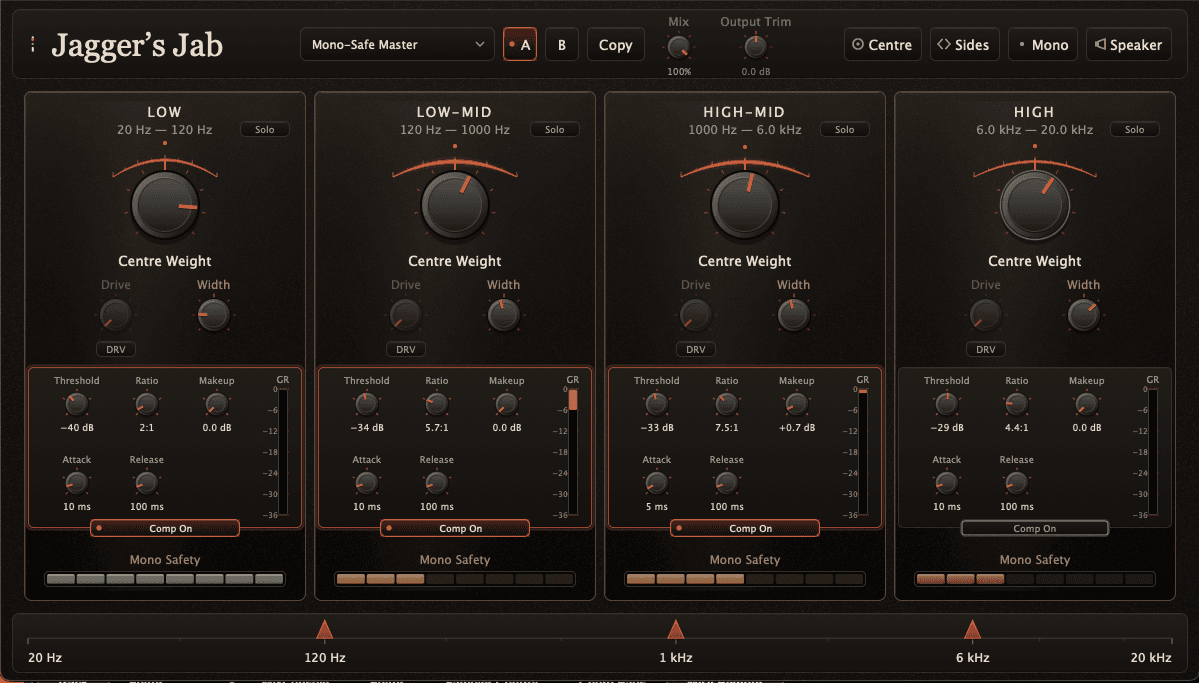Click the LOW band Mono Safety meter

click(164, 579)
